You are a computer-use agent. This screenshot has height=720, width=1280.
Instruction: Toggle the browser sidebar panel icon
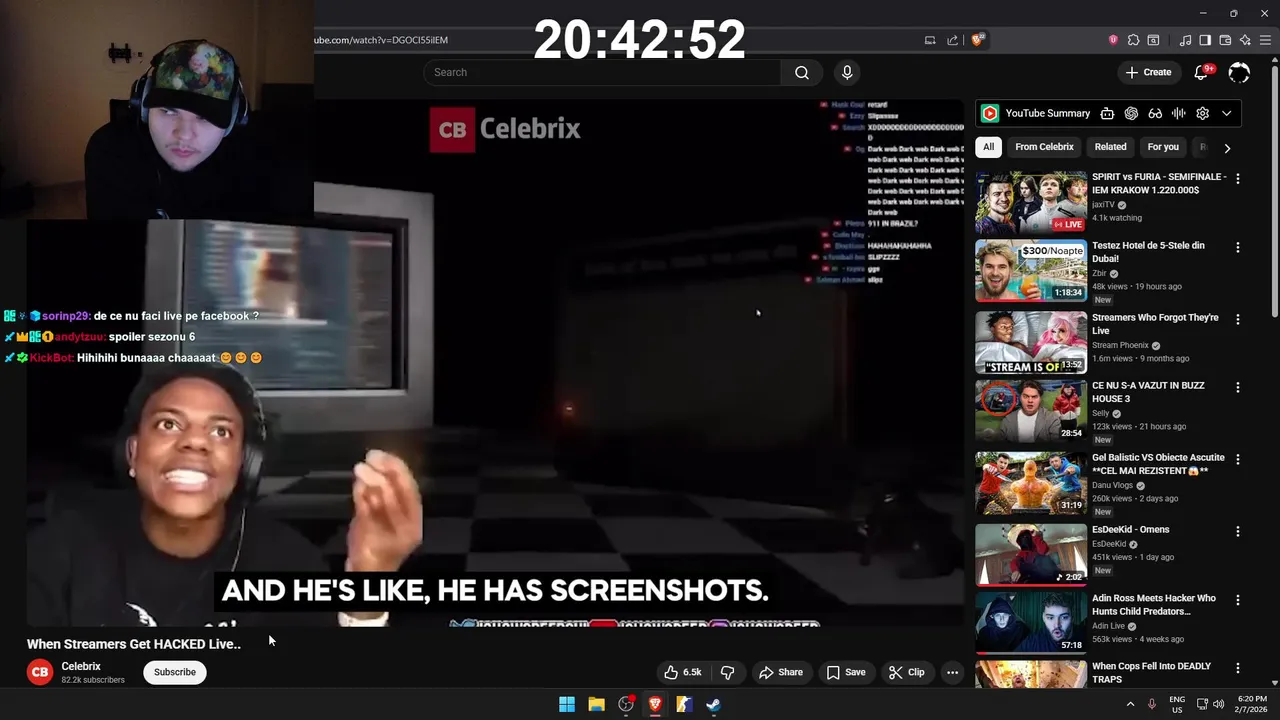point(1205,40)
